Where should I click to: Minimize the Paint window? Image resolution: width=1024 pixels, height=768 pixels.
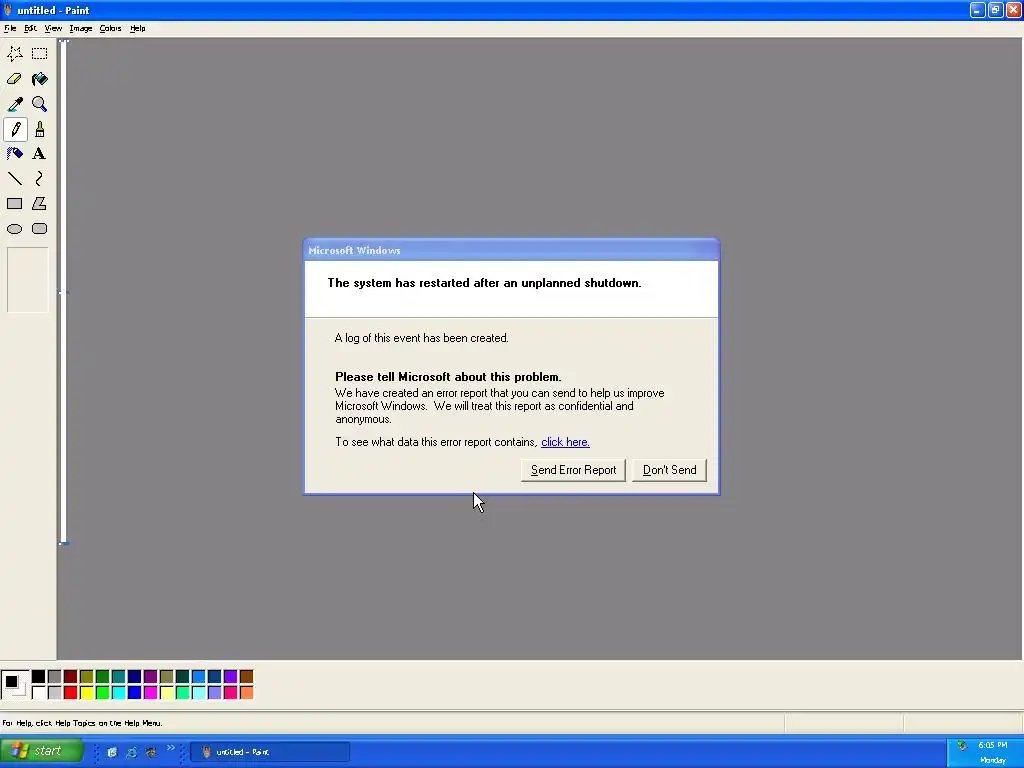pos(977,10)
